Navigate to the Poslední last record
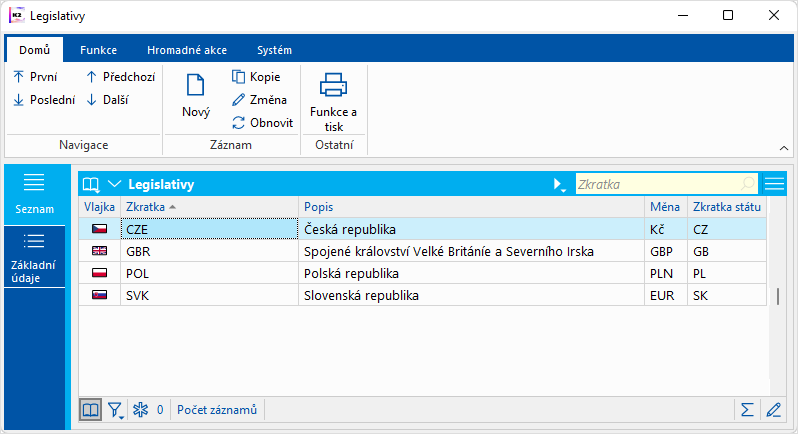This screenshot has height=434, width=798. pos(44,100)
